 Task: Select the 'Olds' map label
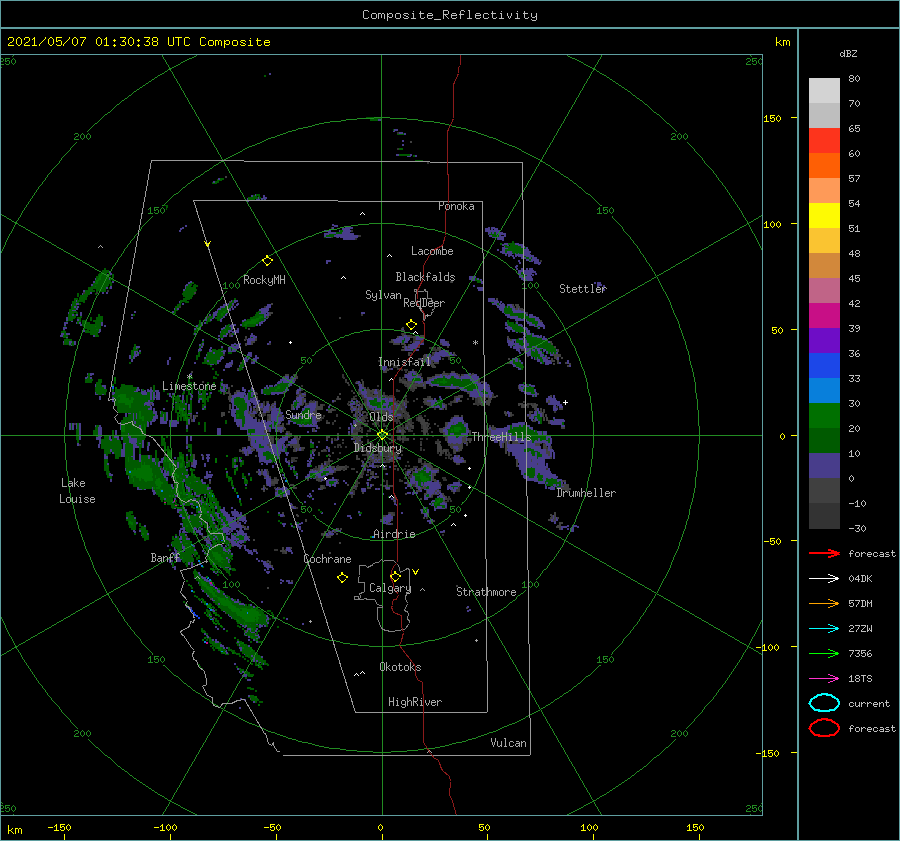point(381,417)
